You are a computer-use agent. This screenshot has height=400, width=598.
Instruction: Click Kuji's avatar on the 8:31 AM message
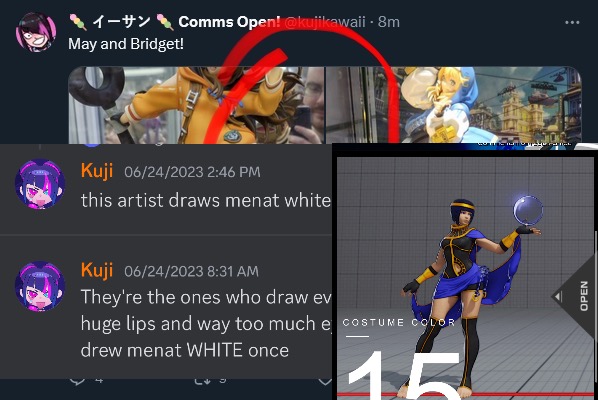pos(40,286)
